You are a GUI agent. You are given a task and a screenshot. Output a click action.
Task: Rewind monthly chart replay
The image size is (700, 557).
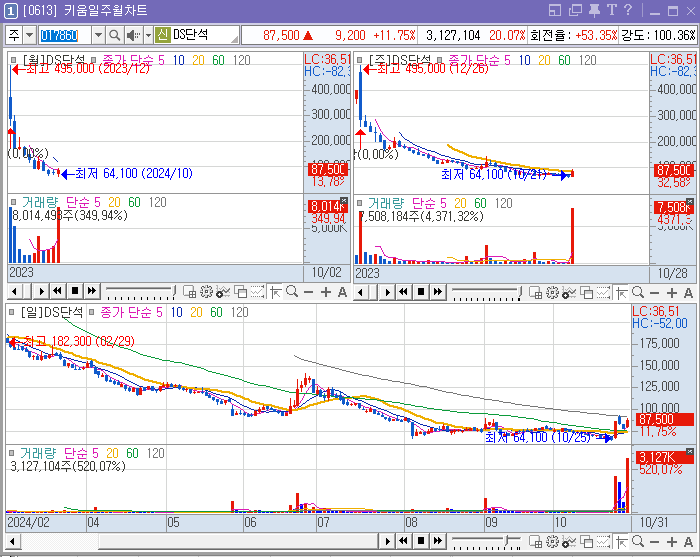pos(58,291)
